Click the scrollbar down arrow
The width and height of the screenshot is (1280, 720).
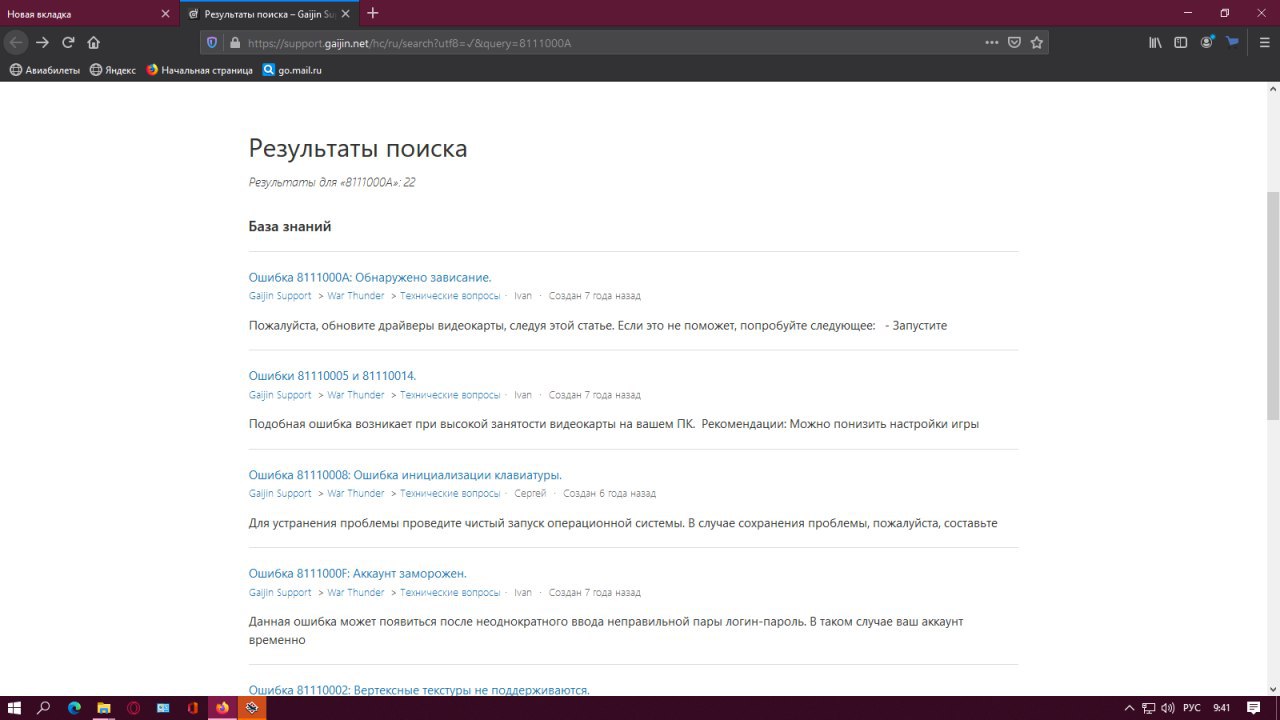pyautogui.click(x=1273, y=688)
